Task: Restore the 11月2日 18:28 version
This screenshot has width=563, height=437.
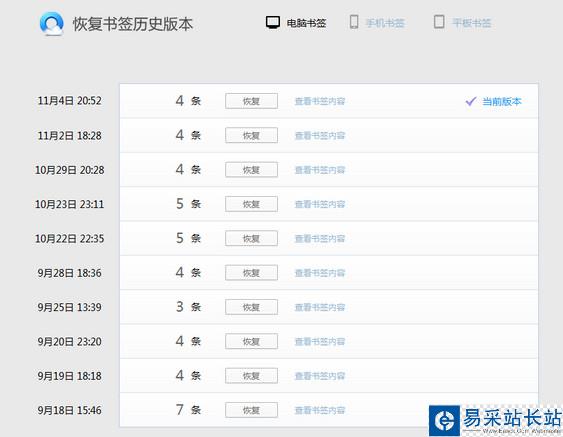Action: click(x=251, y=135)
